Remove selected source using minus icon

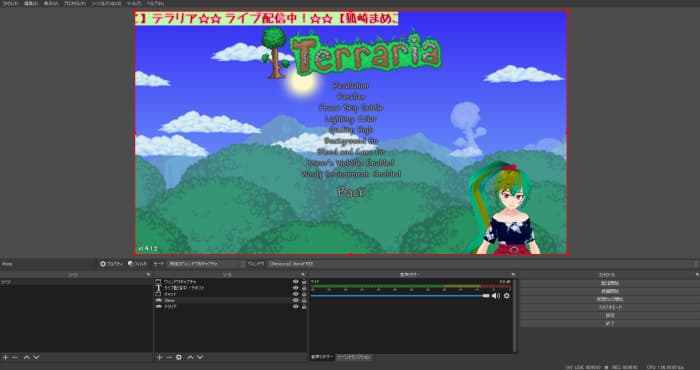pyautogui.click(x=169, y=357)
